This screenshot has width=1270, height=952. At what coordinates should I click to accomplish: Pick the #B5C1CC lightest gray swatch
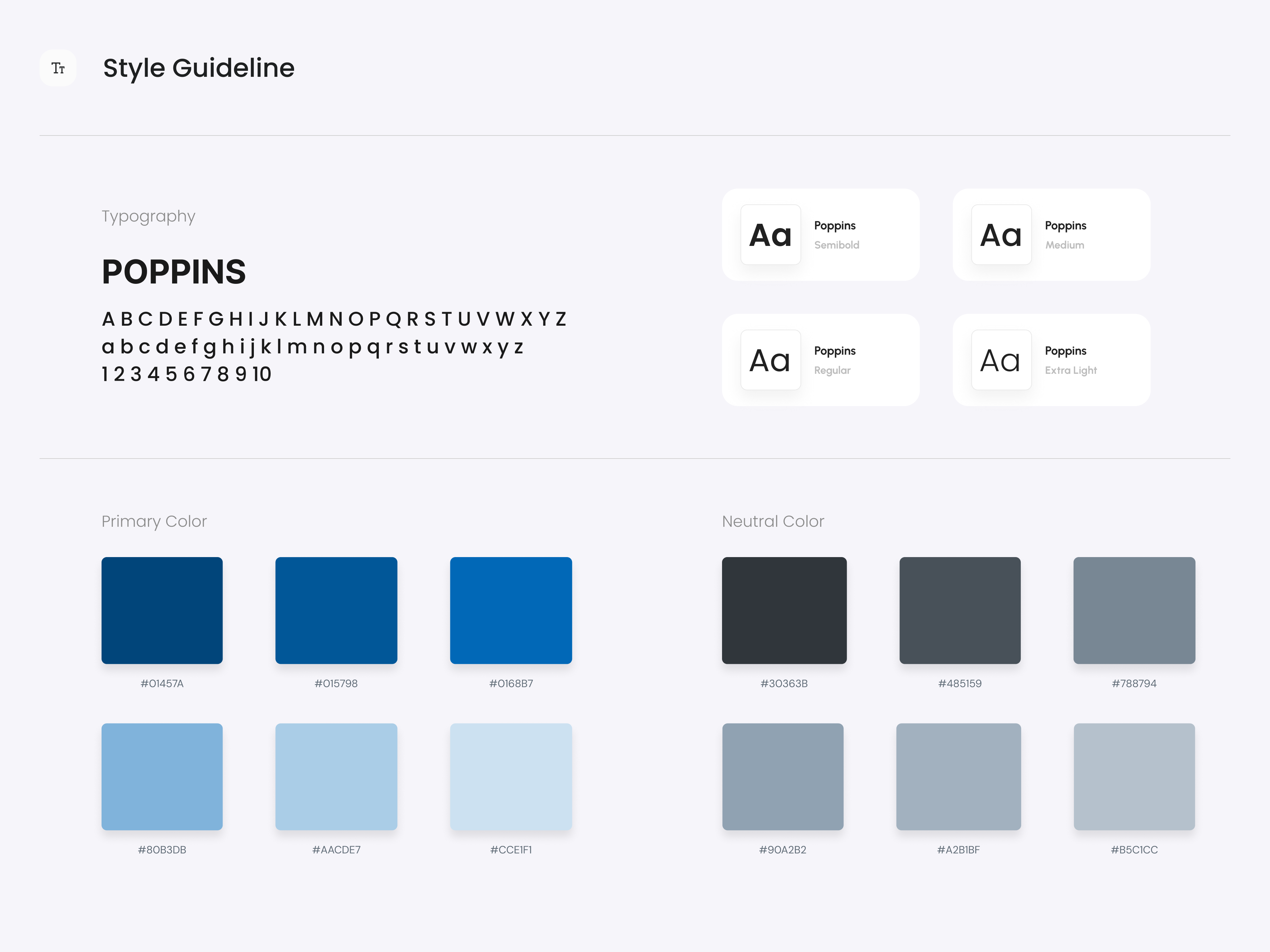click(x=1134, y=777)
